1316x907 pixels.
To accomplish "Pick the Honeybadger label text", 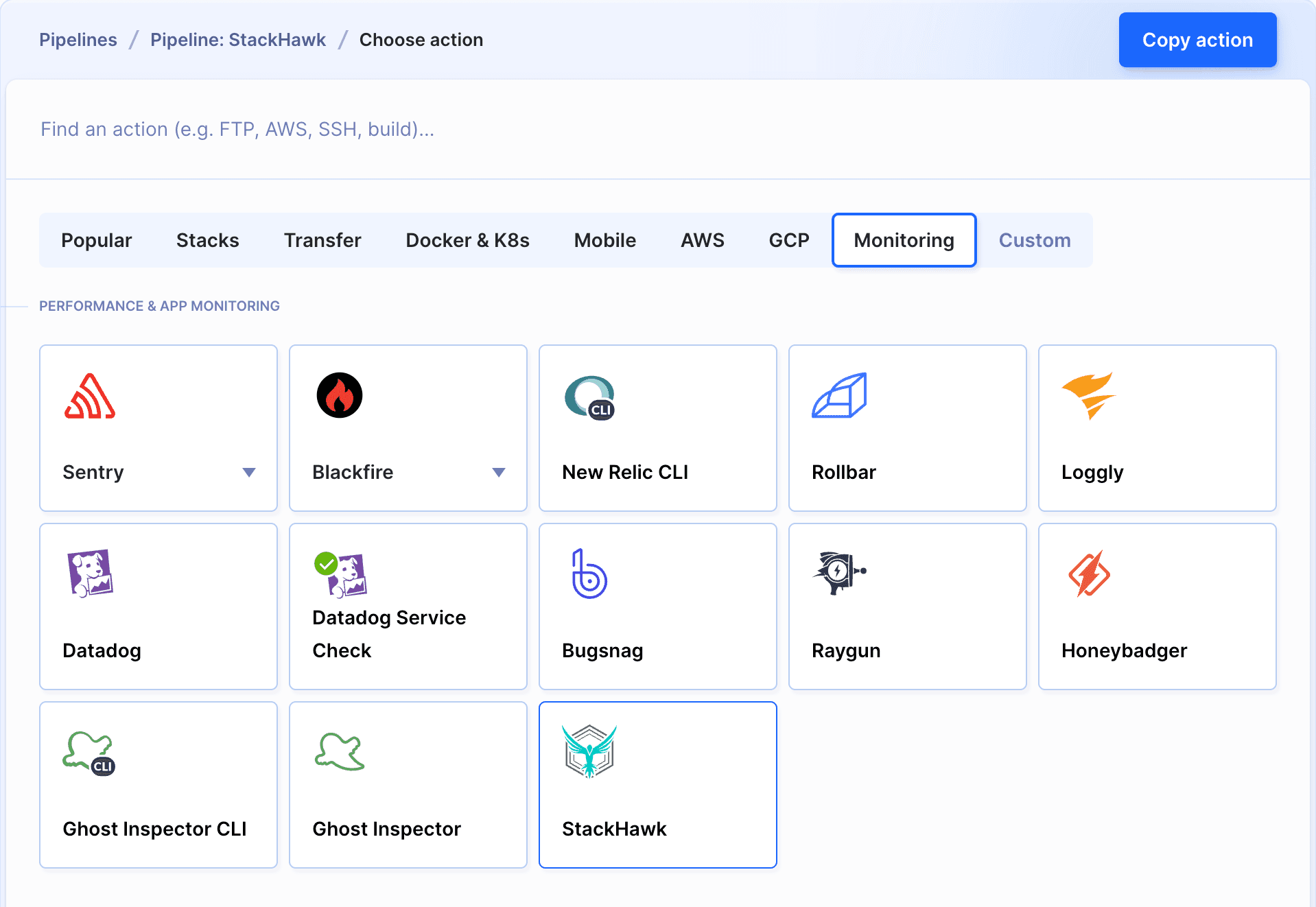I will (1124, 650).
